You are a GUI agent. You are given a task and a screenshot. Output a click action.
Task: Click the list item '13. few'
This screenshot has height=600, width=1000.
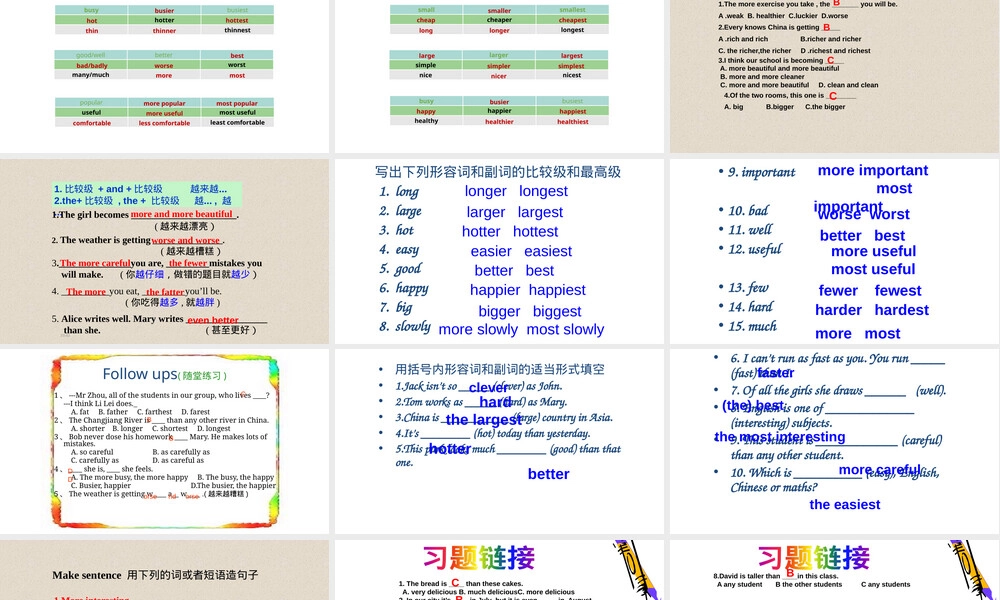point(748,288)
